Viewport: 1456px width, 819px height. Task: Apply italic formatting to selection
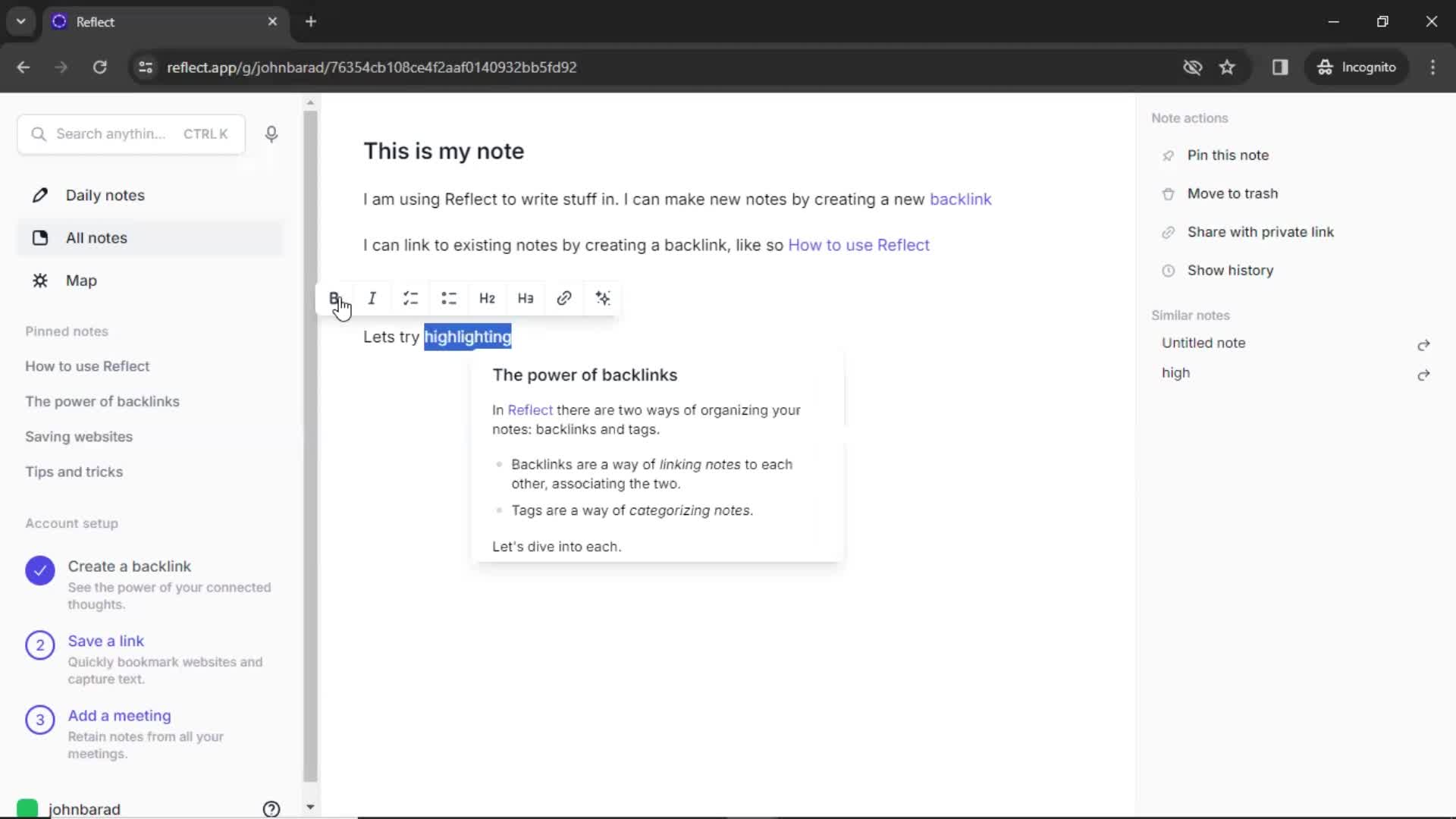click(372, 298)
